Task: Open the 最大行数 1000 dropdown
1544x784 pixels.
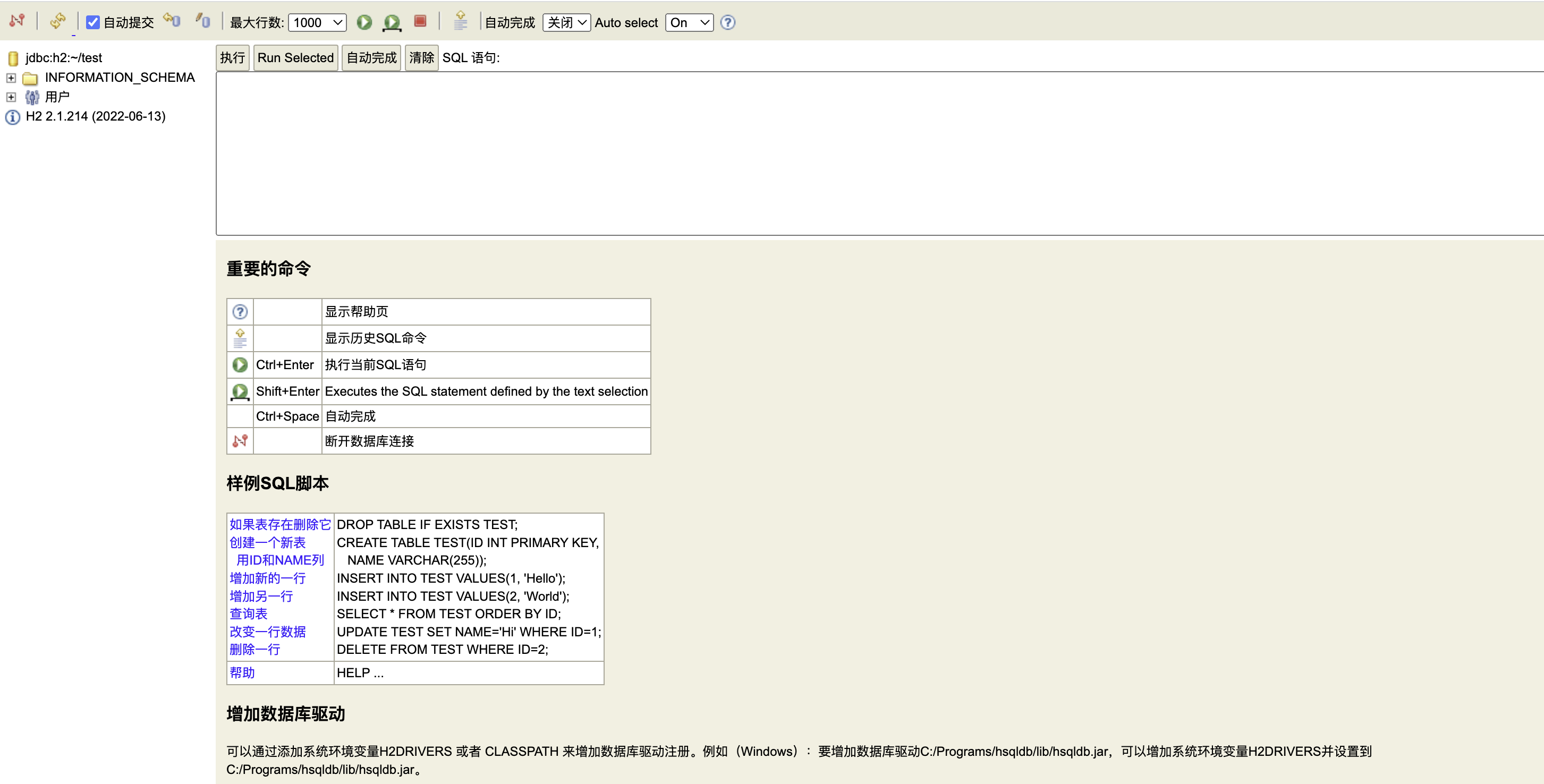Action: (x=317, y=23)
